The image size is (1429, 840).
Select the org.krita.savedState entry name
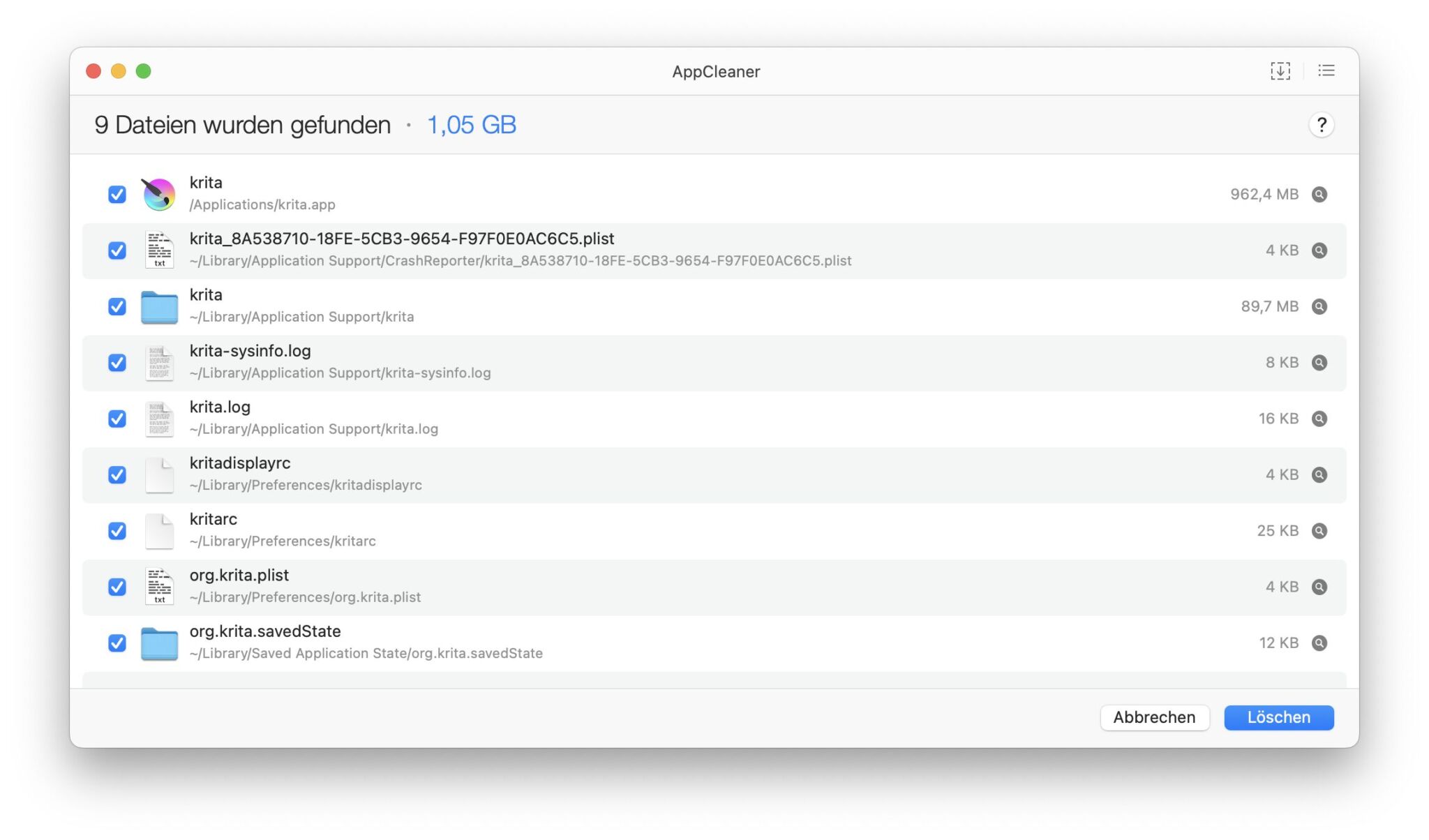click(x=265, y=631)
